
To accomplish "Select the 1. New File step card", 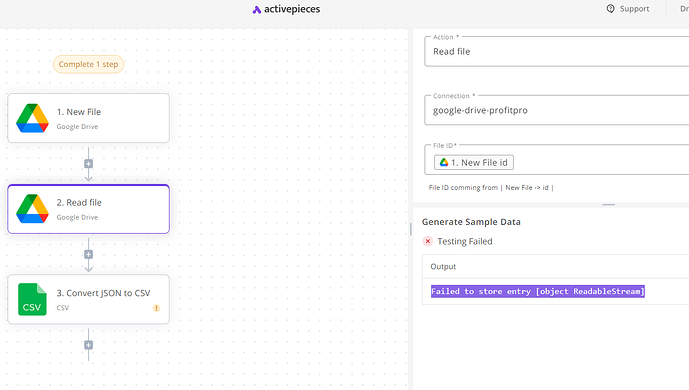I will coord(88,118).
